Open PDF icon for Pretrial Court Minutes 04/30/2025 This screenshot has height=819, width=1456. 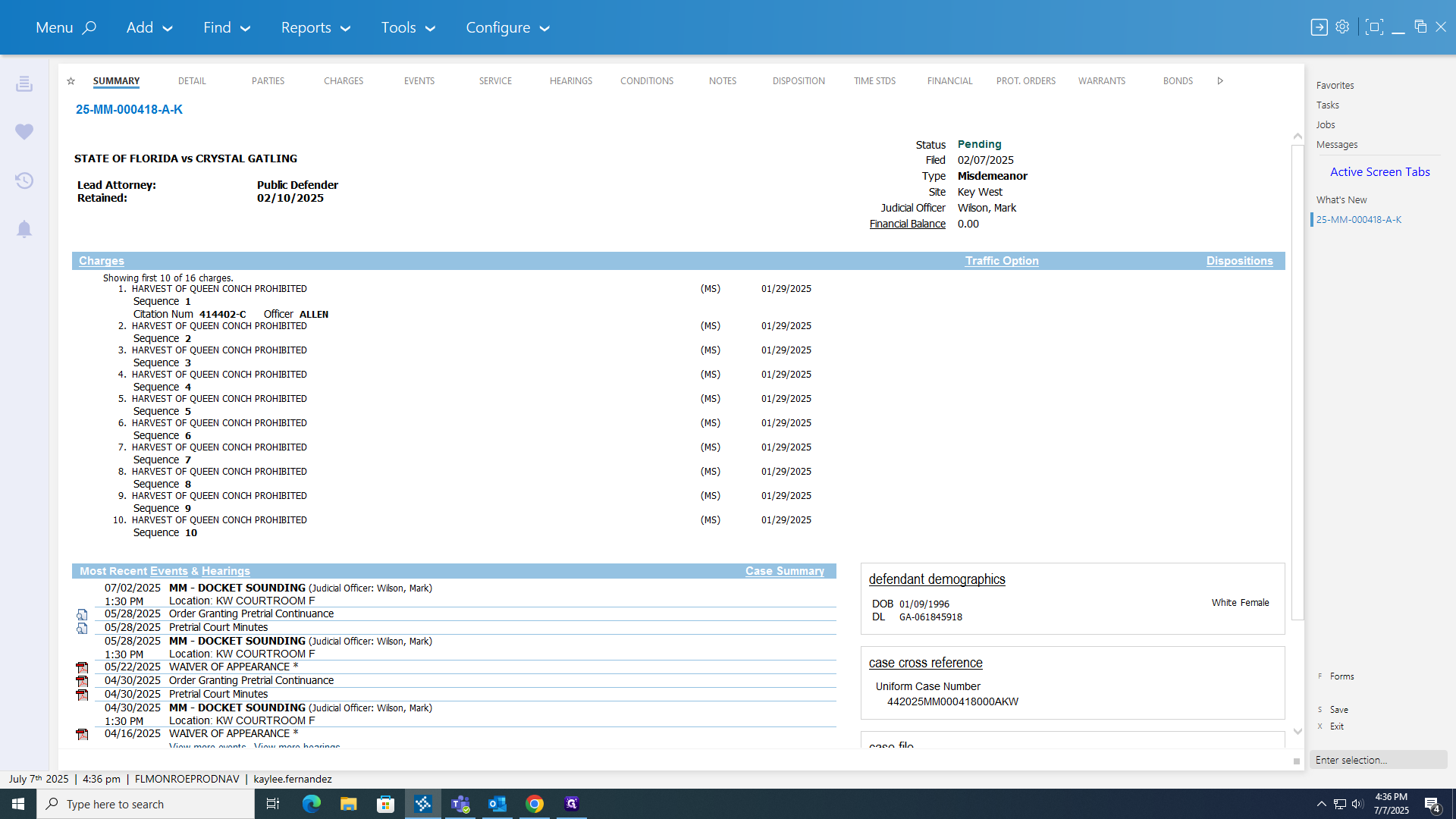coord(82,695)
